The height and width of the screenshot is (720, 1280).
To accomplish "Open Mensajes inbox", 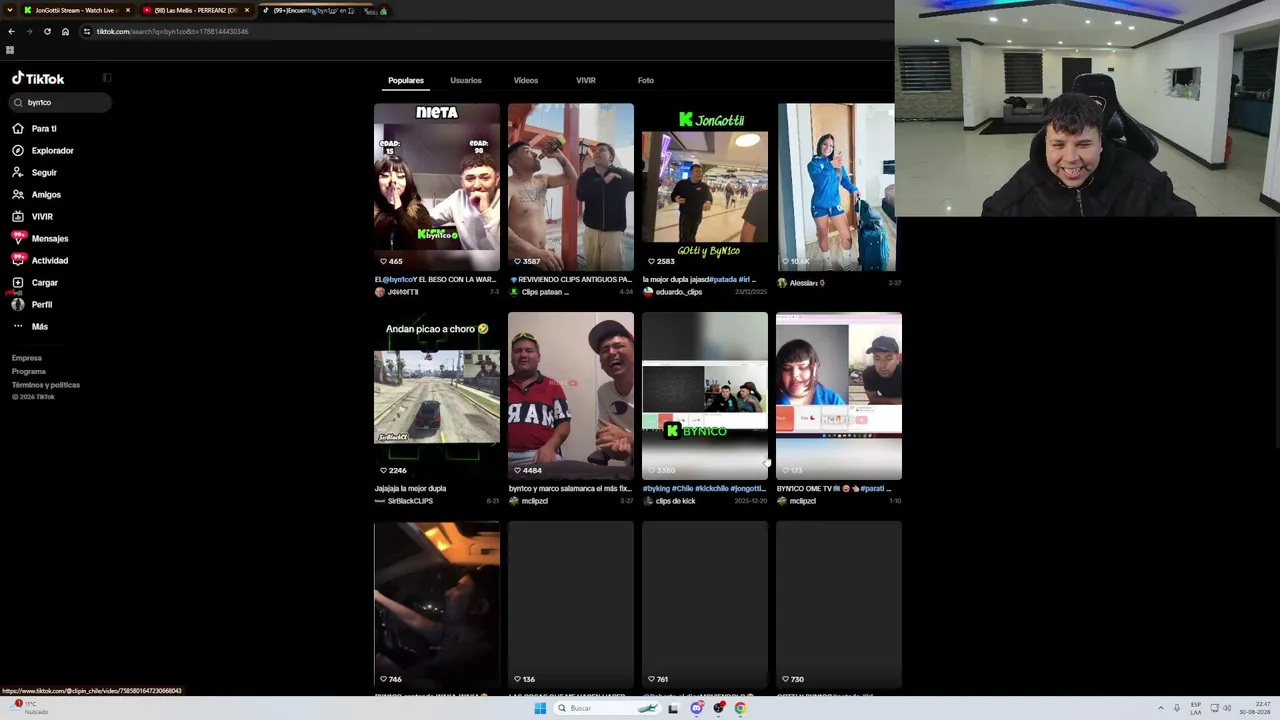I will pos(49,239).
